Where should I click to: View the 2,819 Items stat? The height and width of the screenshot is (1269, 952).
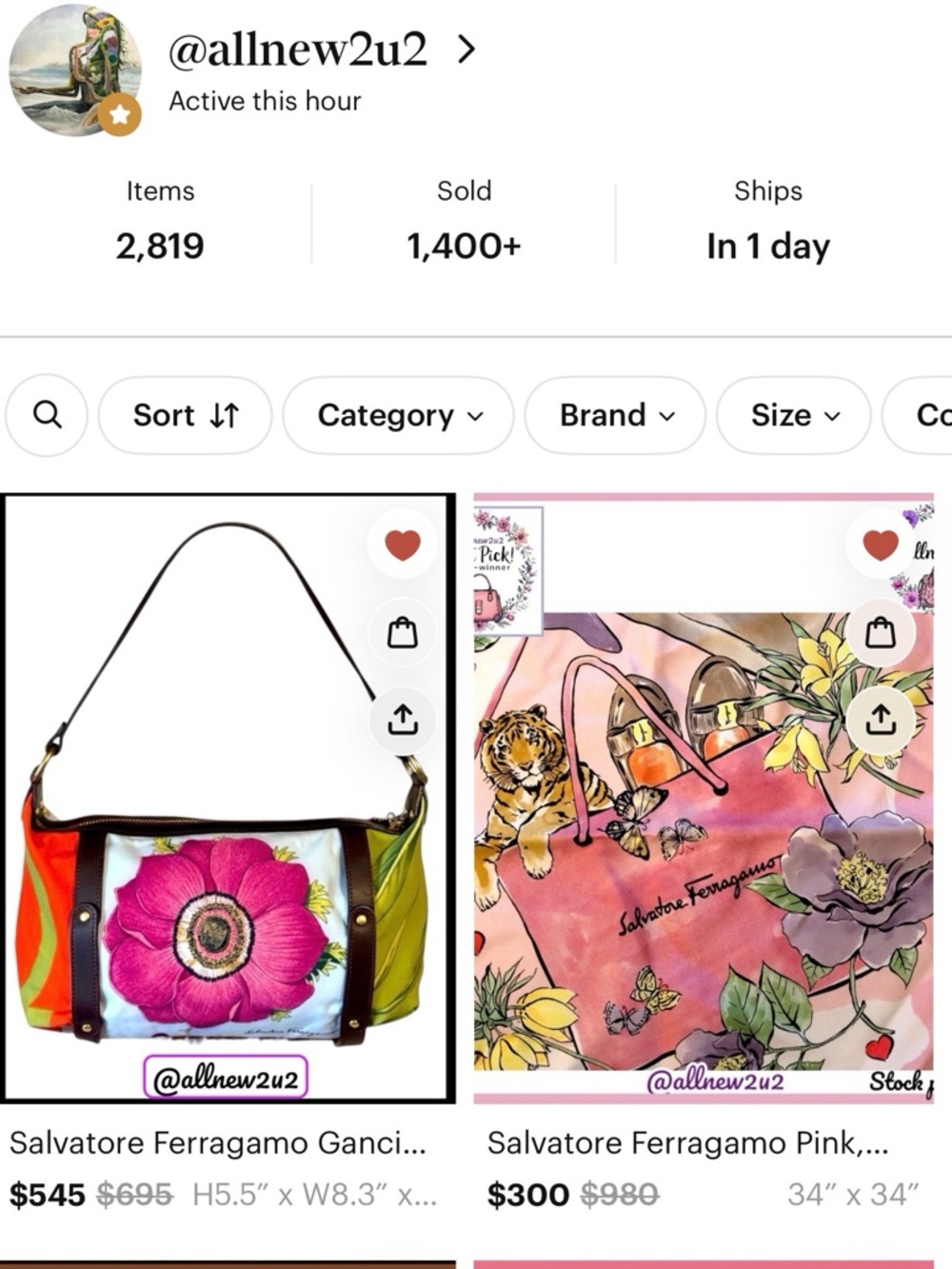[x=160, y=220]
